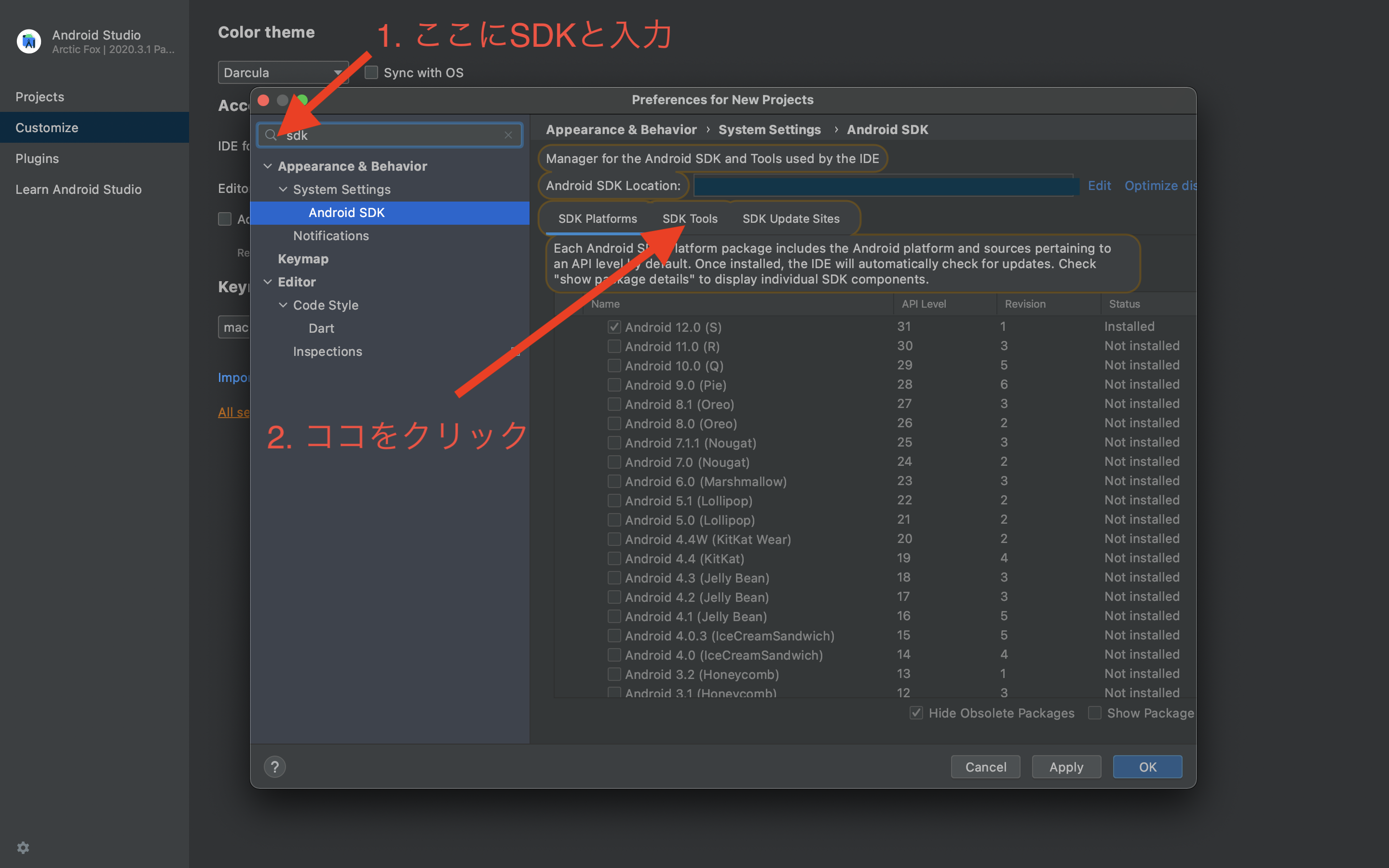Check Android 8.1 (Oreo) platform
Viewport: 1389px width, 868px height.
[614, 404]
